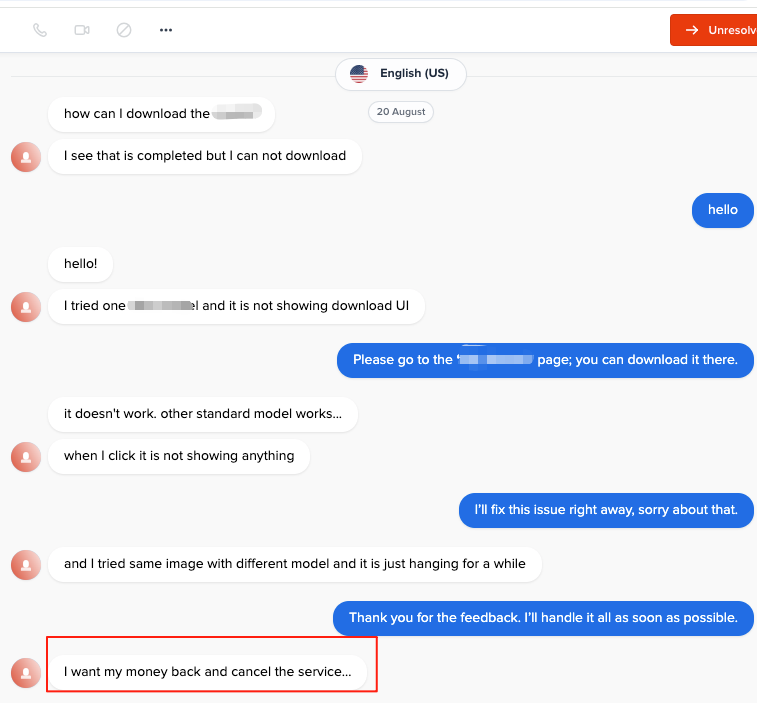Click avatar beside 'I see that is completed' message
The width and height of the screenshot is (757, 703).
[x=26, y=157]
